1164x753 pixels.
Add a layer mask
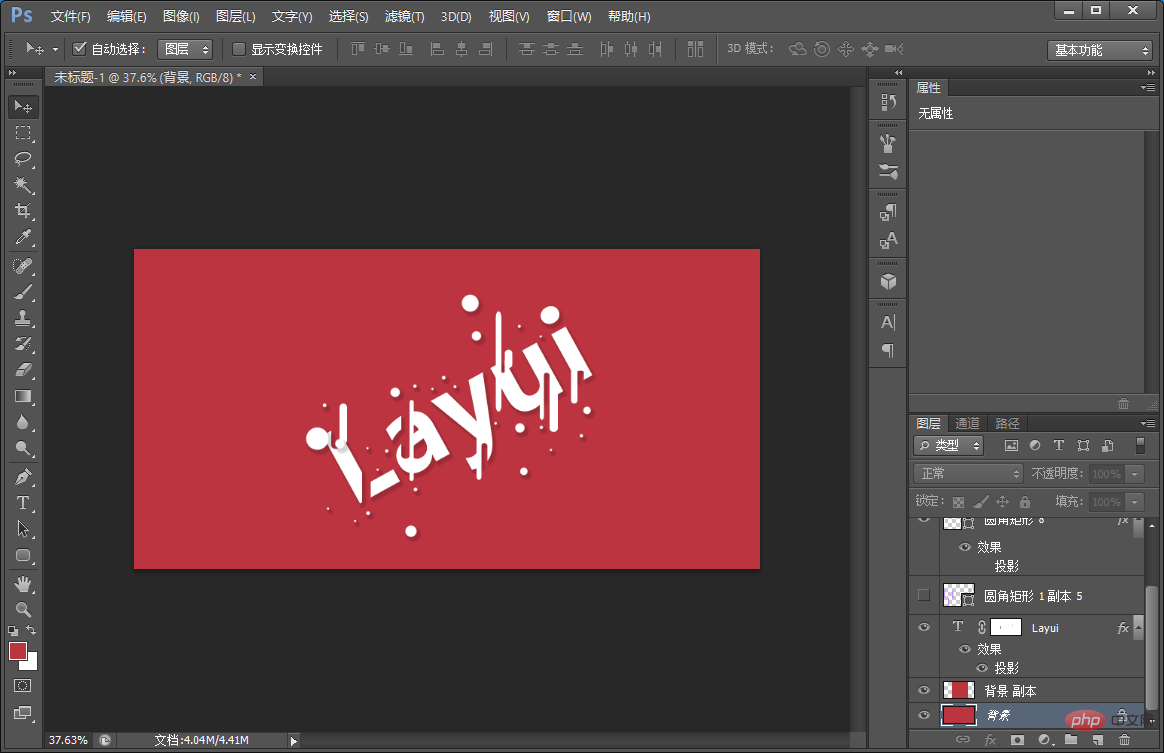pos(1017,740)
